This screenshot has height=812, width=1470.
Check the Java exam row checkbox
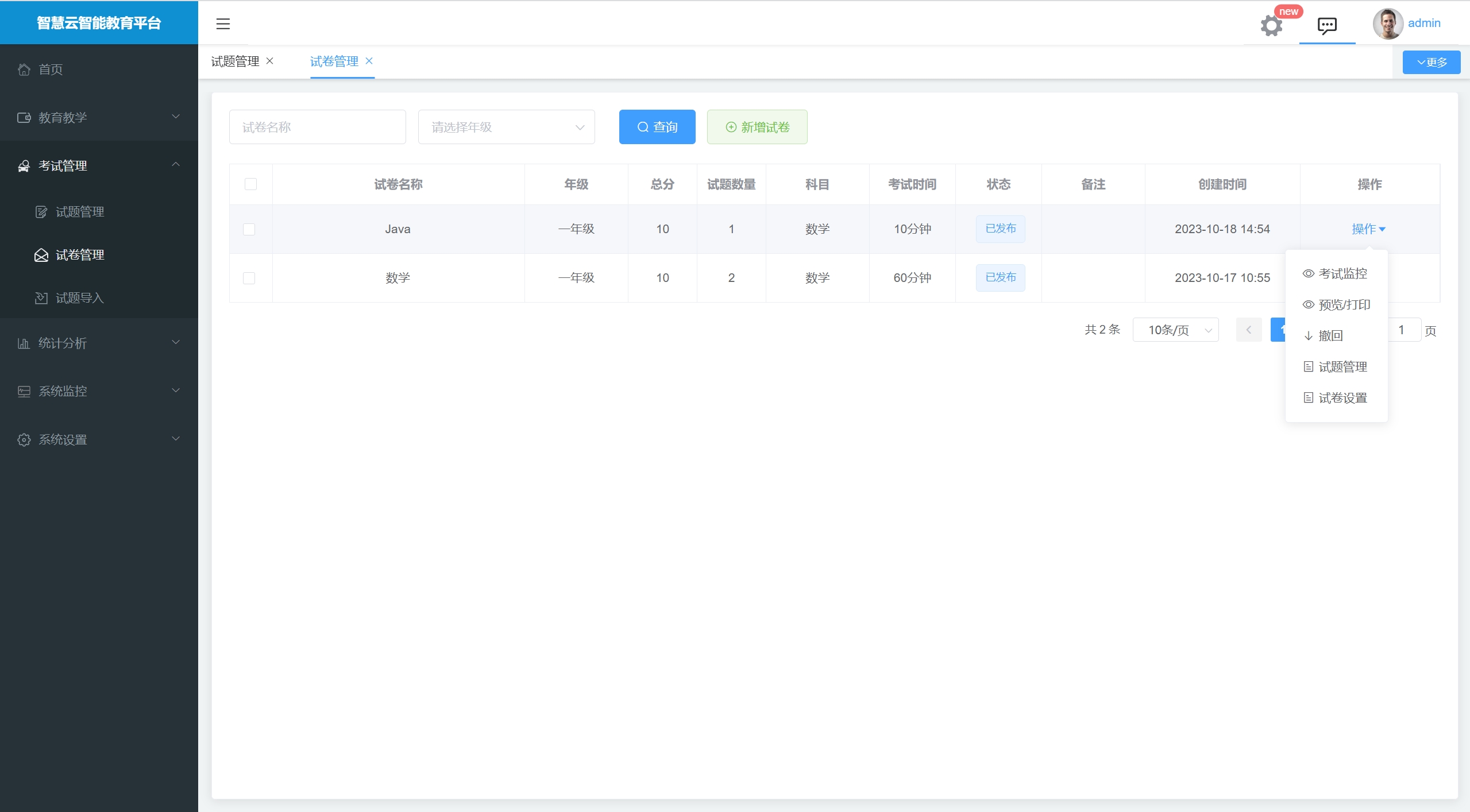point(249,229)
